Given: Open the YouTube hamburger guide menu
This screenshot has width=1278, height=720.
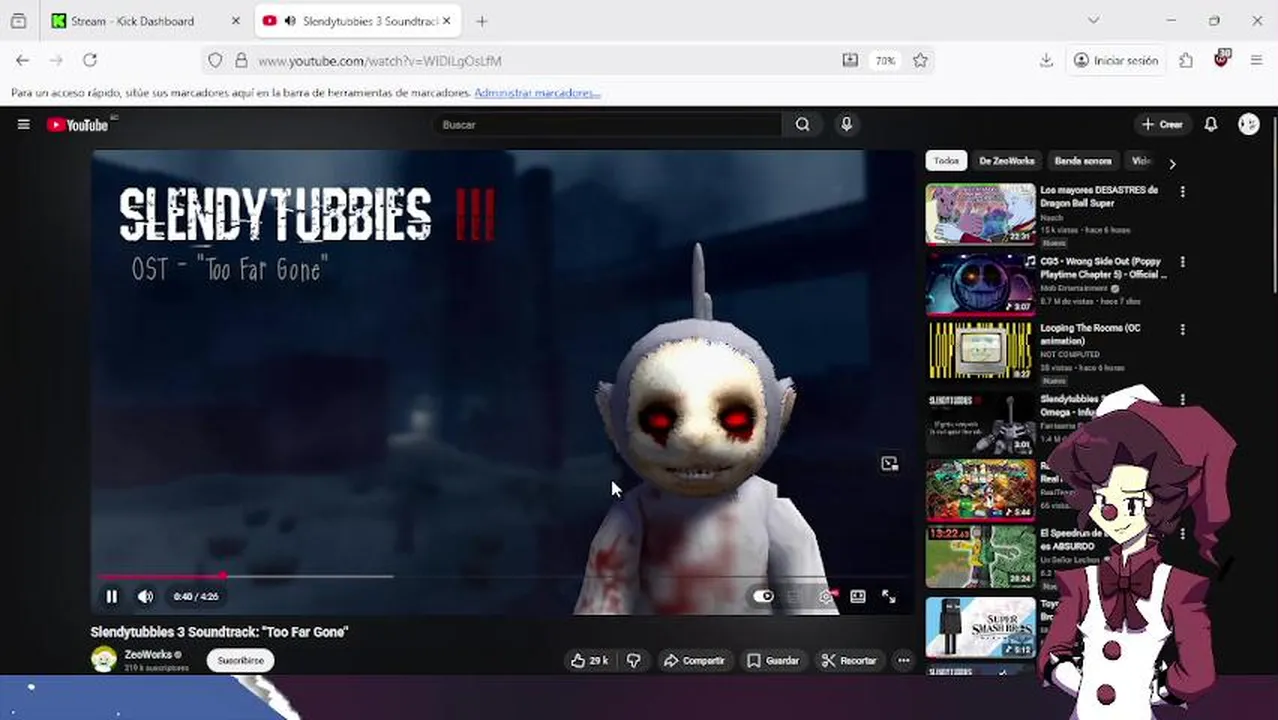Looking at the screenshot, I should tap(23, 125).
